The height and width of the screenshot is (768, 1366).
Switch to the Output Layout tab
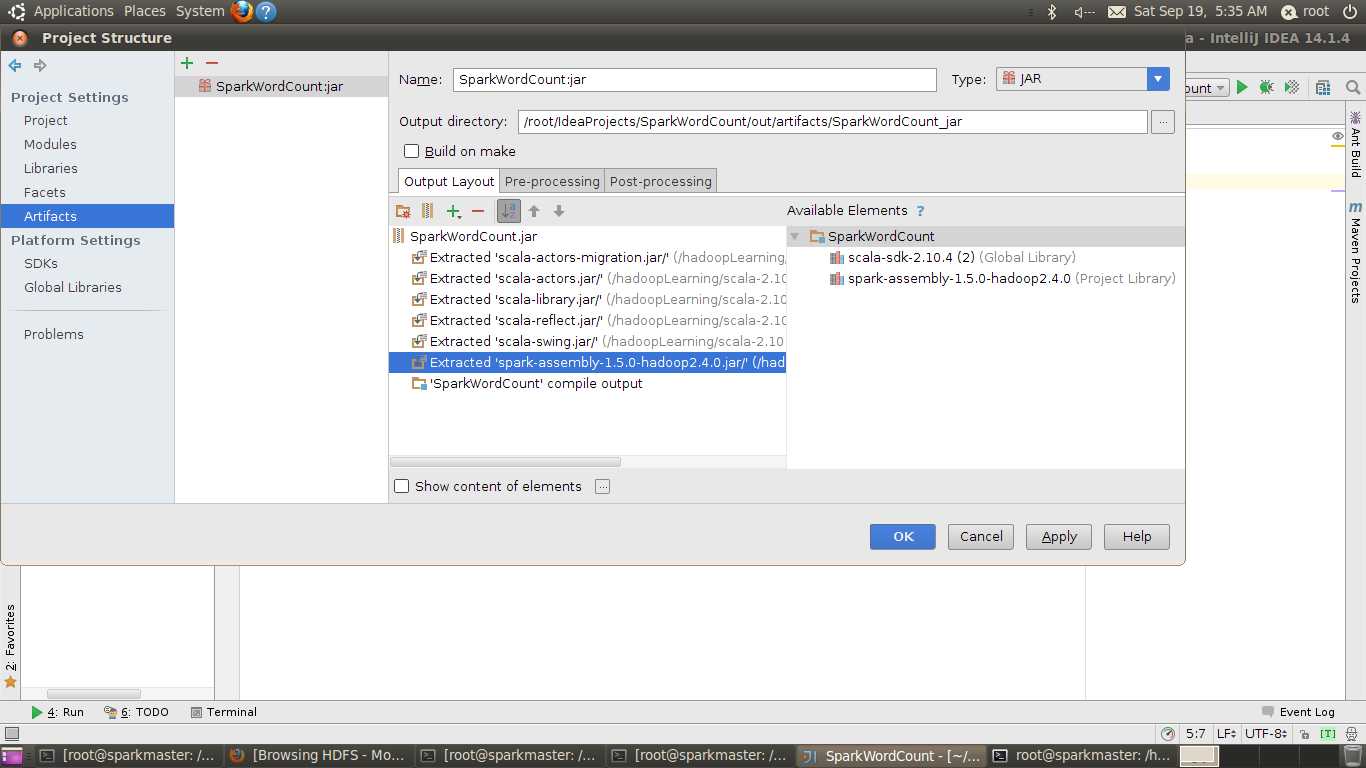click(x=449, y=181)
